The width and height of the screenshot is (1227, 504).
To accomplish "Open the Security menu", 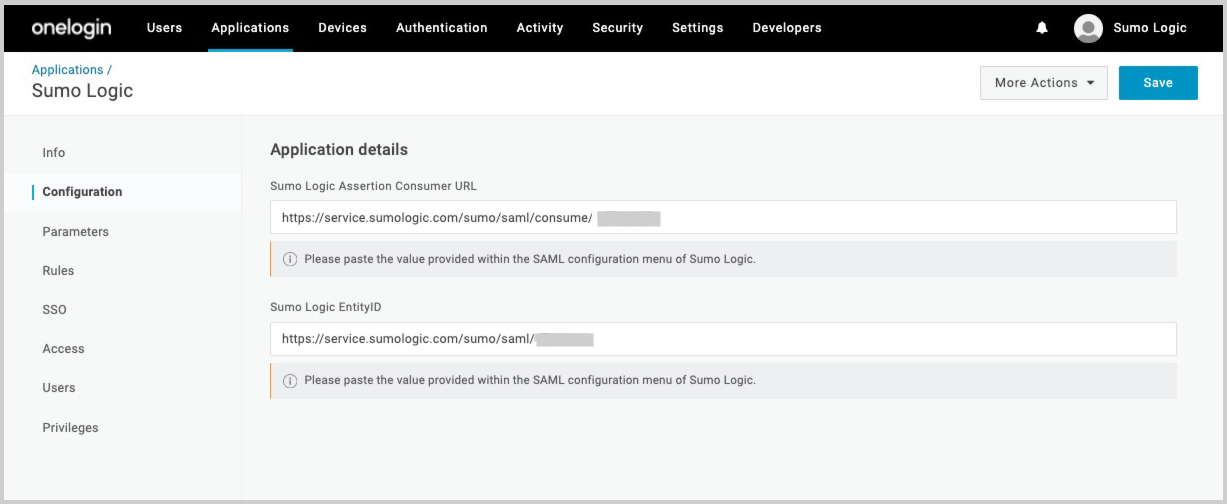I will pos(617,28).
